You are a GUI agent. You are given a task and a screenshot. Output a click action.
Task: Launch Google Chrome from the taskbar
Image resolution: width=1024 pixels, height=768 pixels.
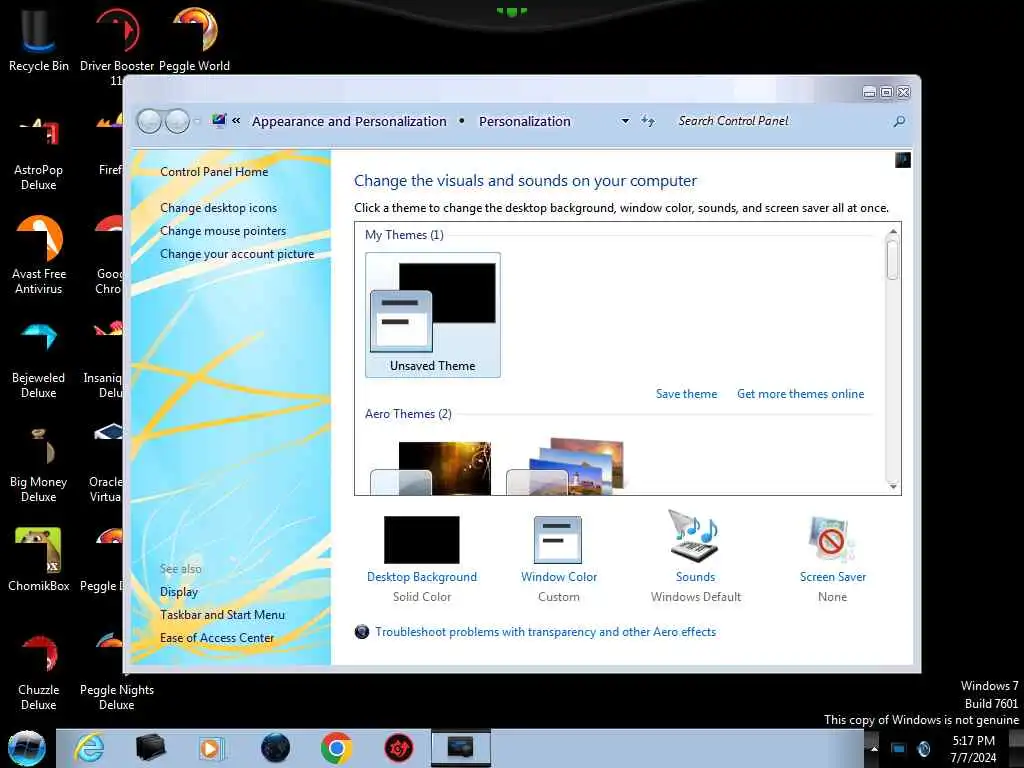click(336, 748)
